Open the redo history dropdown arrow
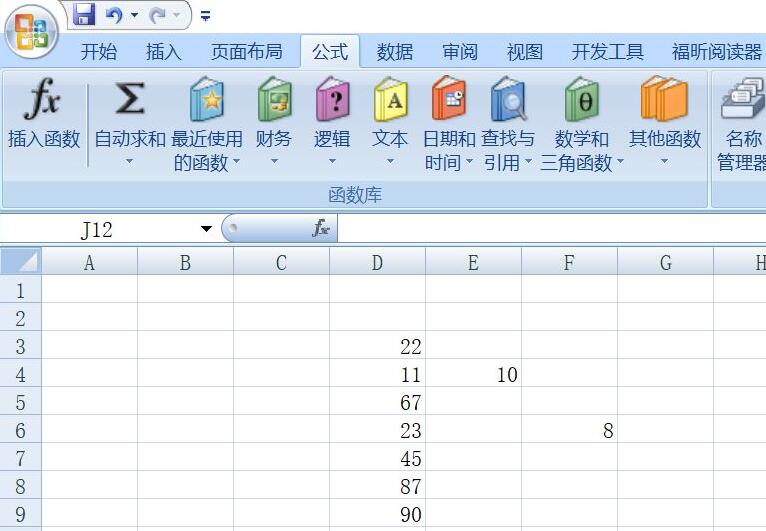The height and width of the screenshot is (531, 766). [x=177, y=15]
